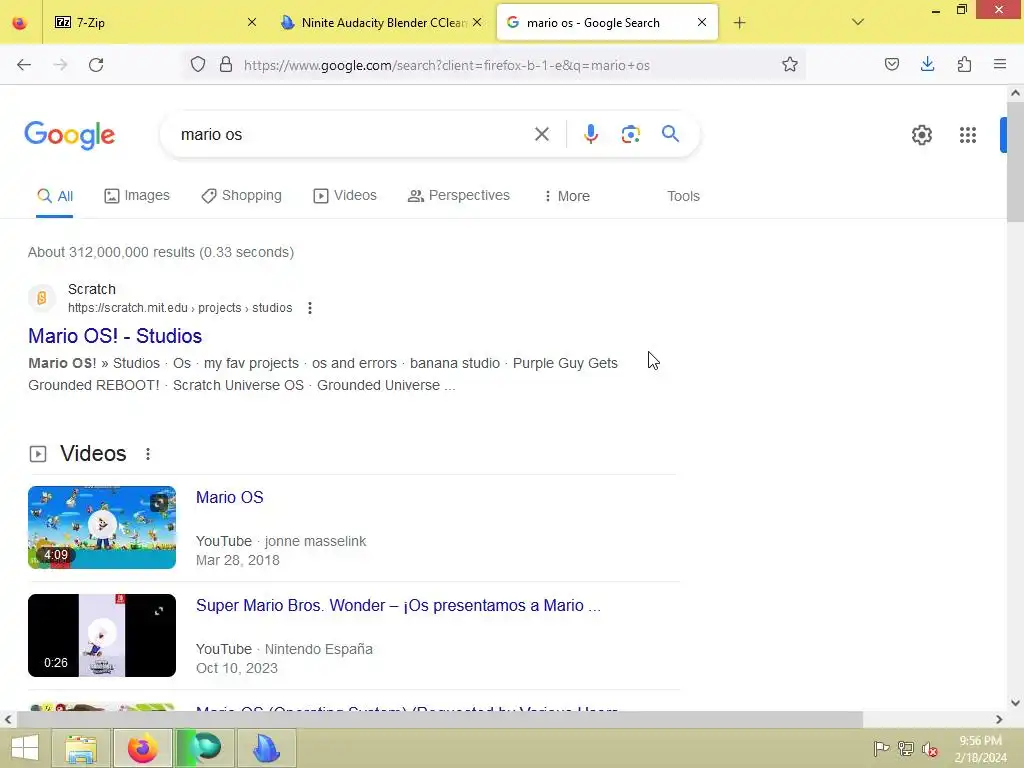Click the About 312,000,000 results text
Viewport: 1024px width, 768px height.
tap(161, 252)
